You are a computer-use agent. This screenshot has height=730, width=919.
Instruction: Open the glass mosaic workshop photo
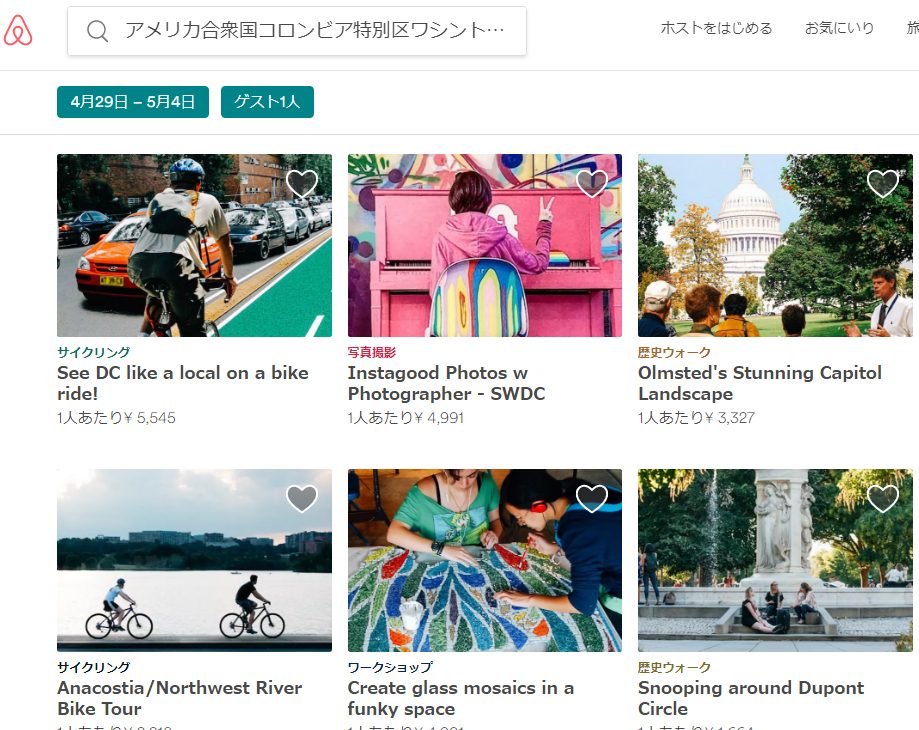(485, 560)
